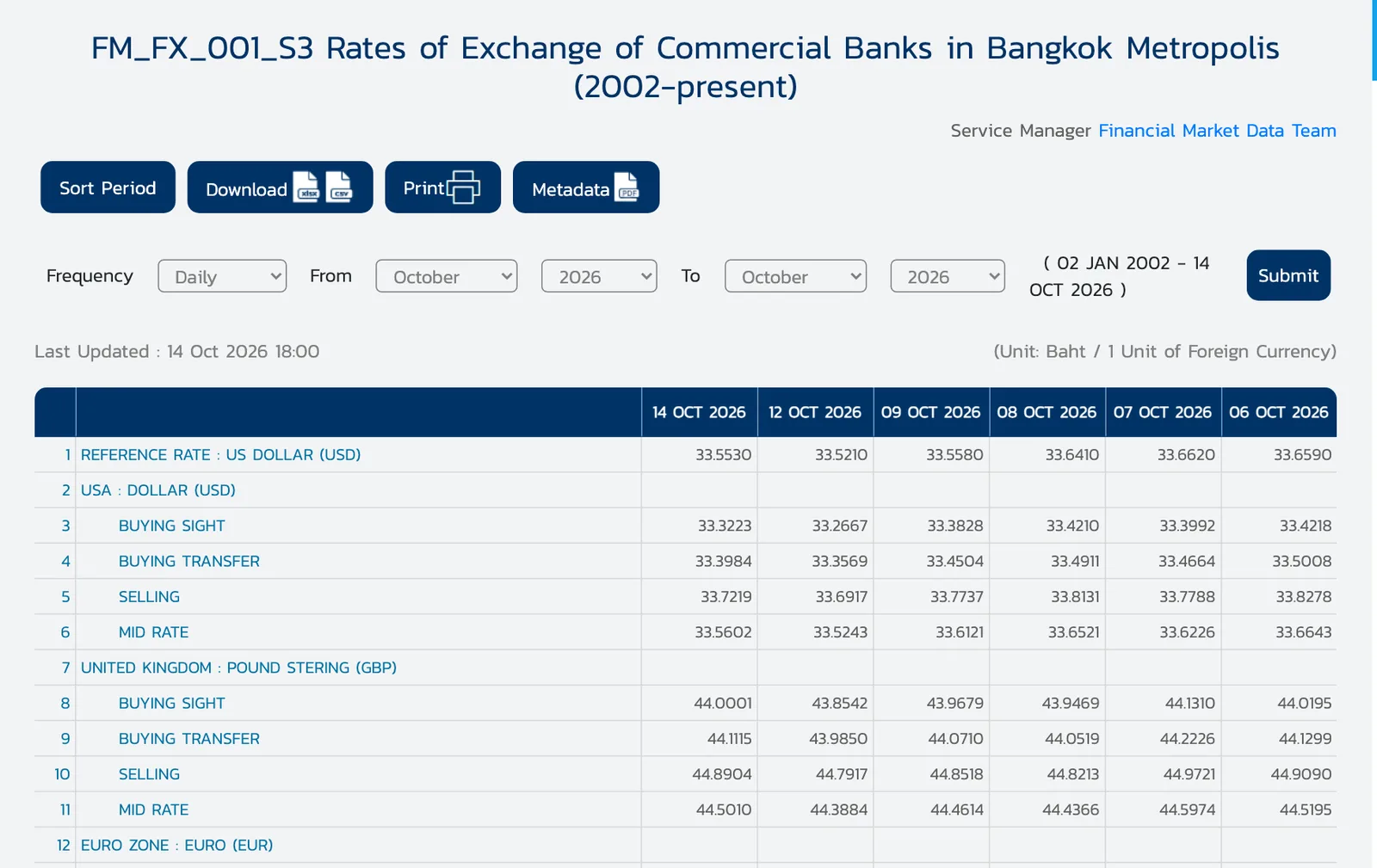The height and width of the screenshot is (868, 1377).
Task: Open the Frequency Daily dropdown
Action: (x=222, y=276)
